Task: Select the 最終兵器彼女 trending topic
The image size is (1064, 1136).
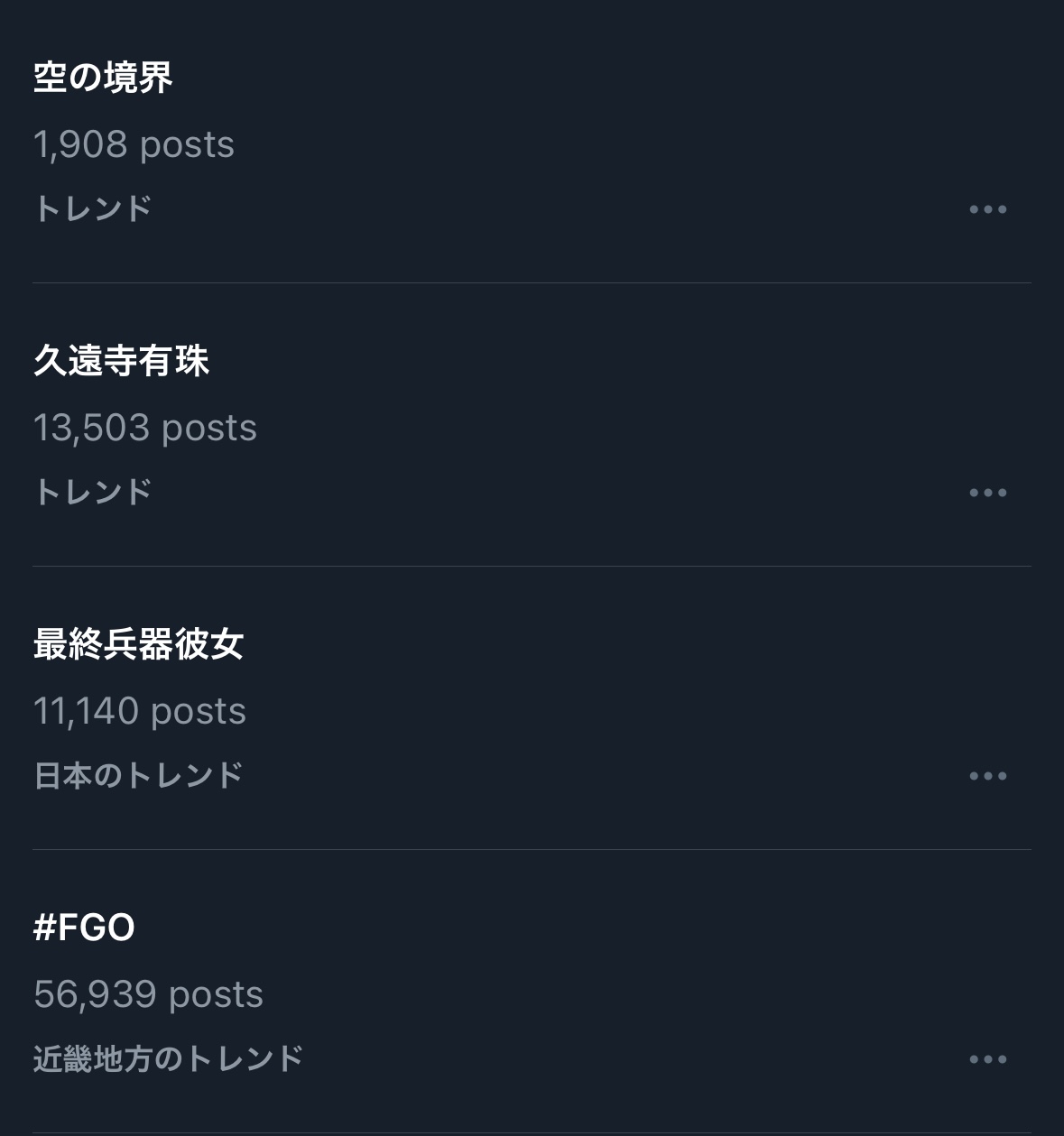Action: pos(138,644)
